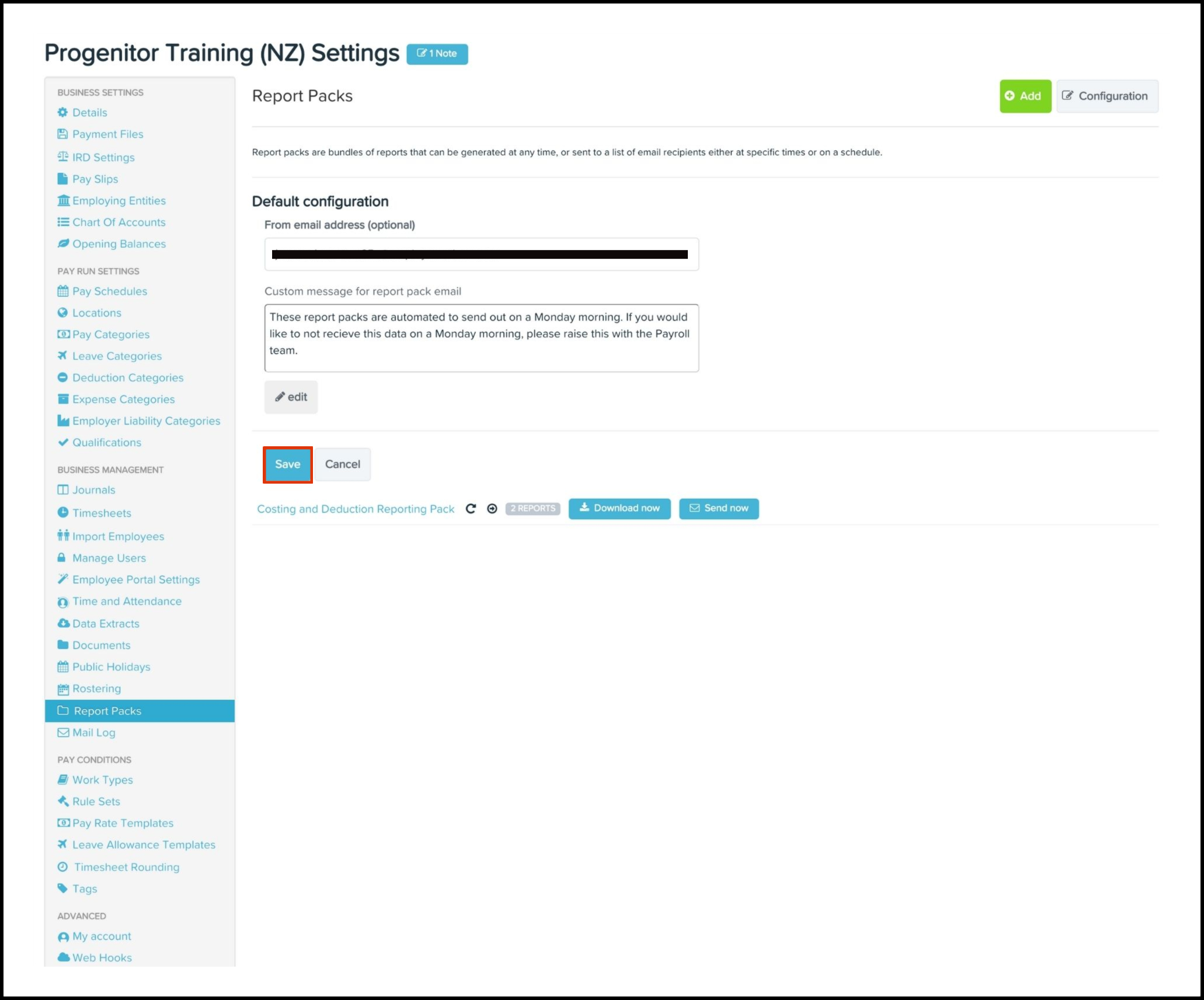
Task: Click the calendar icon beside Pay Schedules
Action: click(62, 291)
